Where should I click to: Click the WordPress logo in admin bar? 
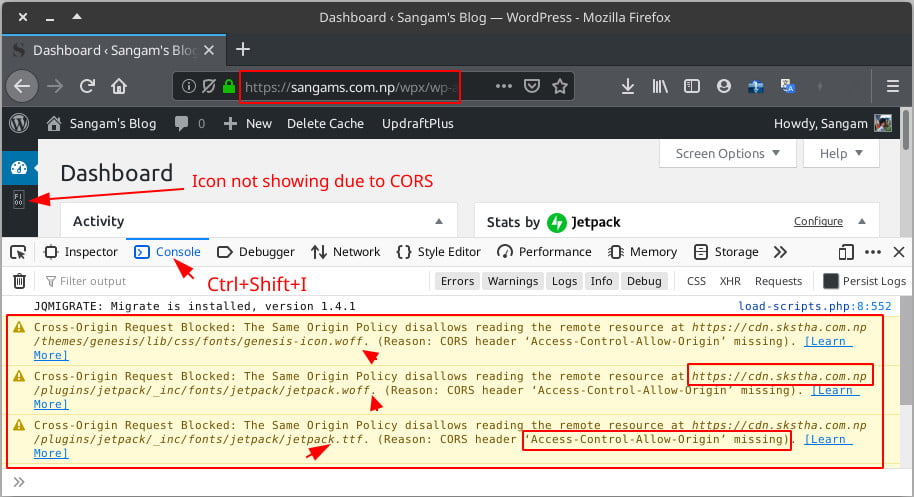[19, 124]
